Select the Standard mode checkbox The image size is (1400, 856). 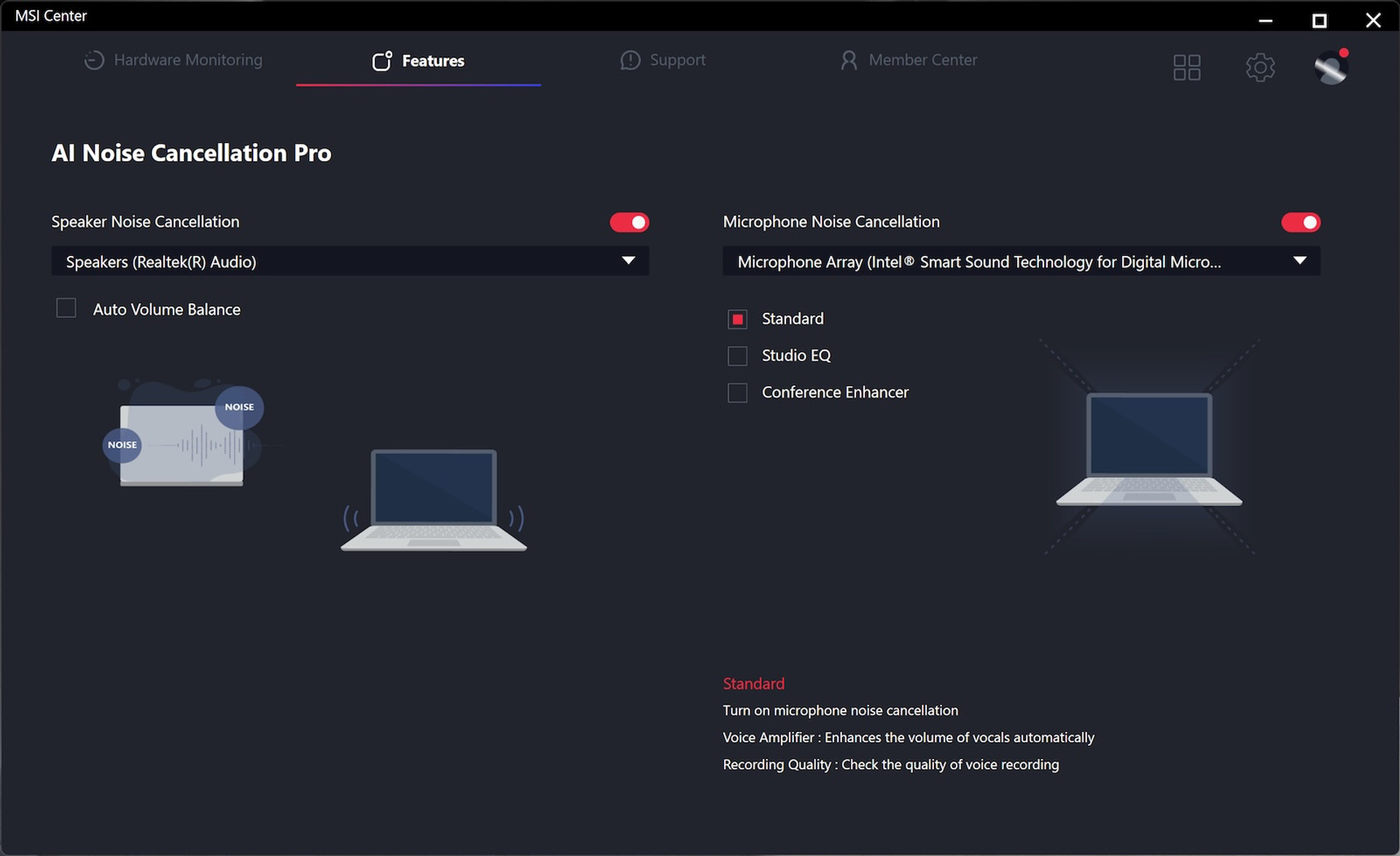click(x=737, y=319)
